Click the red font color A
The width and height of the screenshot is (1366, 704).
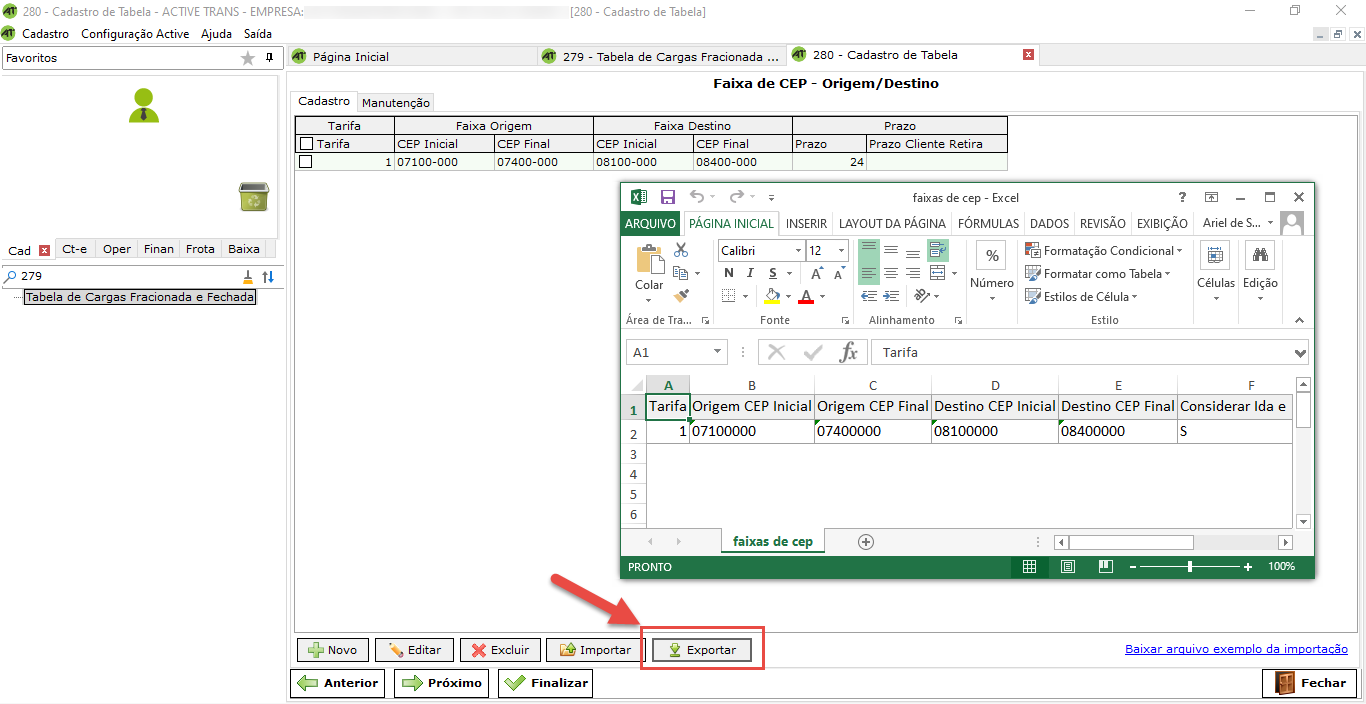click(x=804, y=296)
